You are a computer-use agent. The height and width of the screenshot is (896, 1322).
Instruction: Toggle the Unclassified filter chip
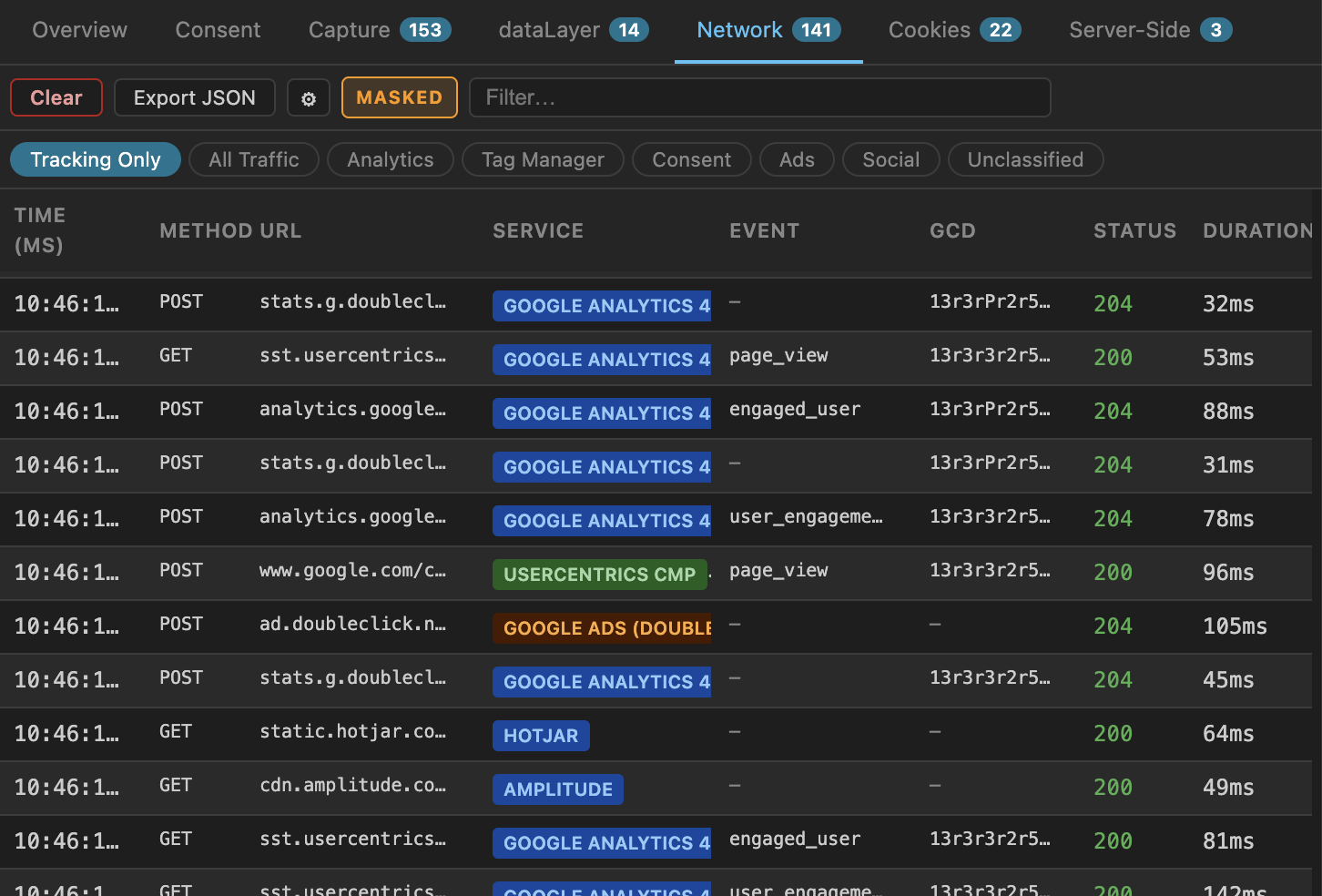1026,159
